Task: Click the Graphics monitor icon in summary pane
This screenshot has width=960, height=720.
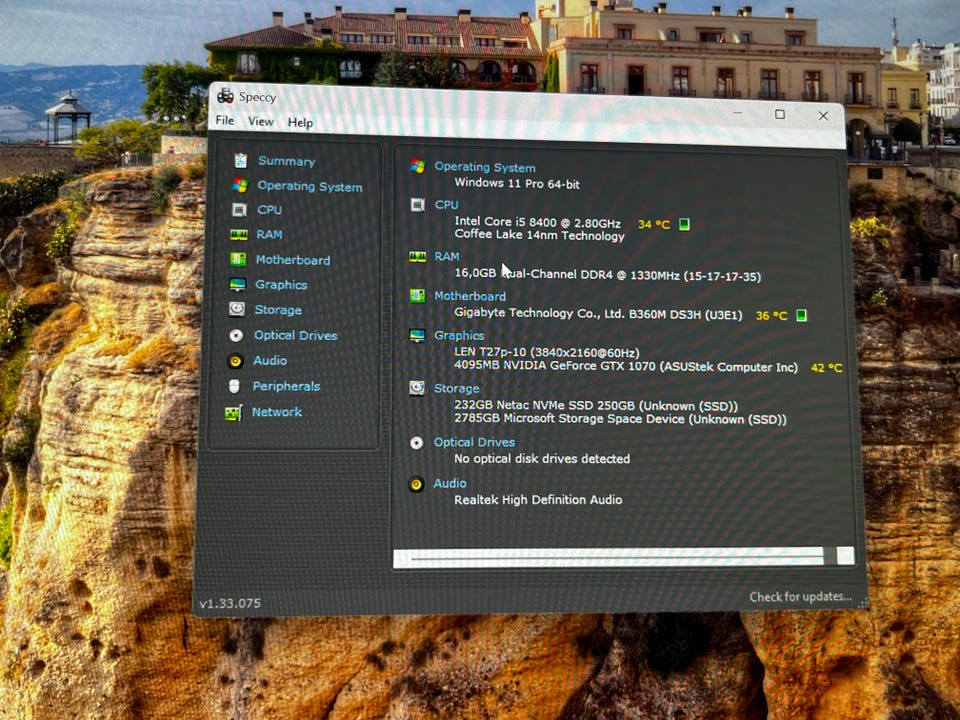Action: pyautogui.click(x=418, y=336)
